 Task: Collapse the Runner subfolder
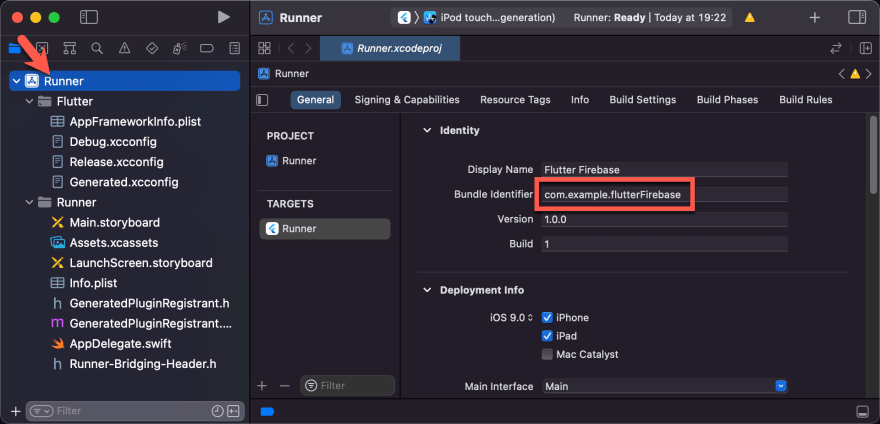point(30,202)
